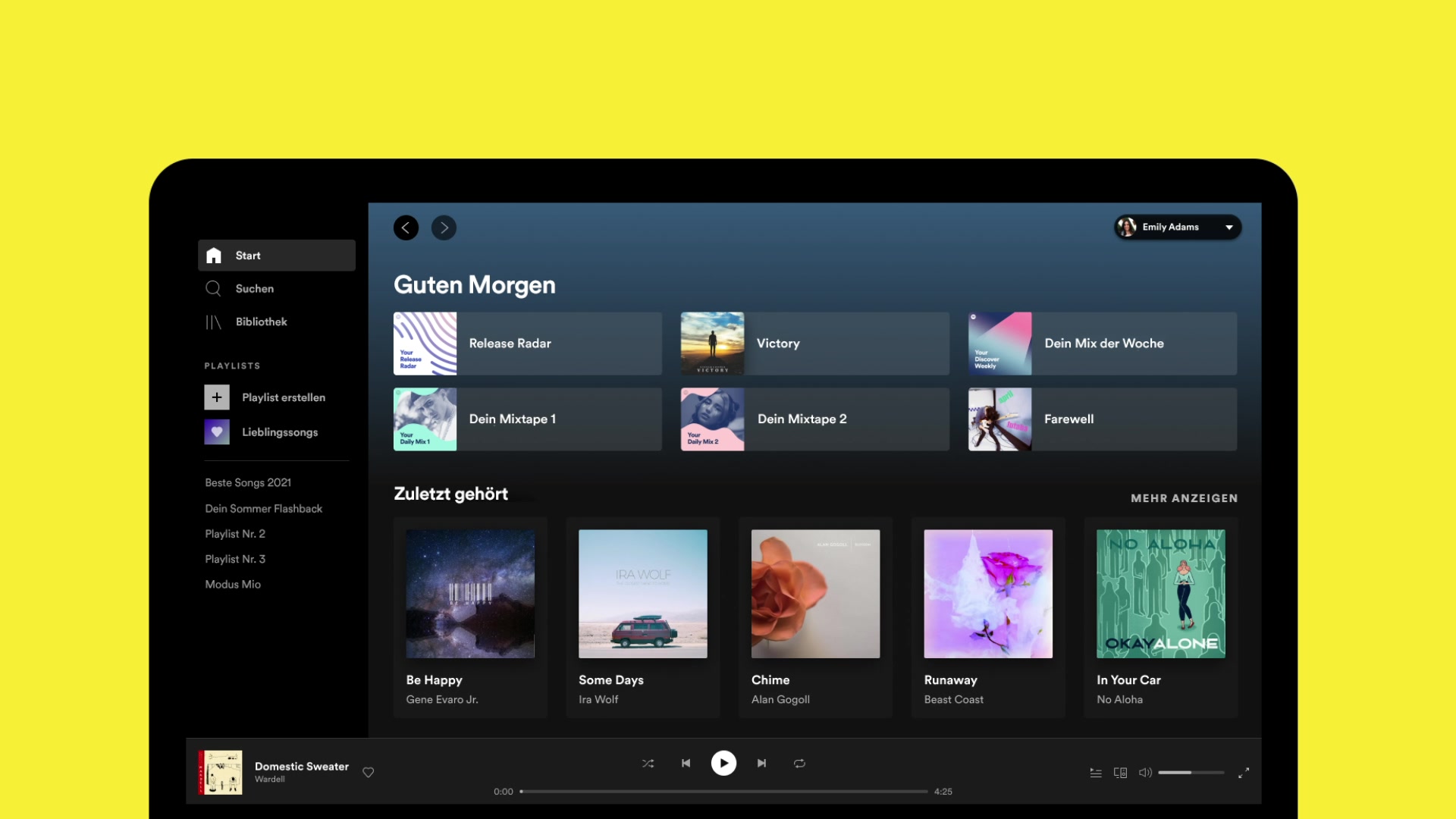
Task: Open the Start home page
Action: 277,256
